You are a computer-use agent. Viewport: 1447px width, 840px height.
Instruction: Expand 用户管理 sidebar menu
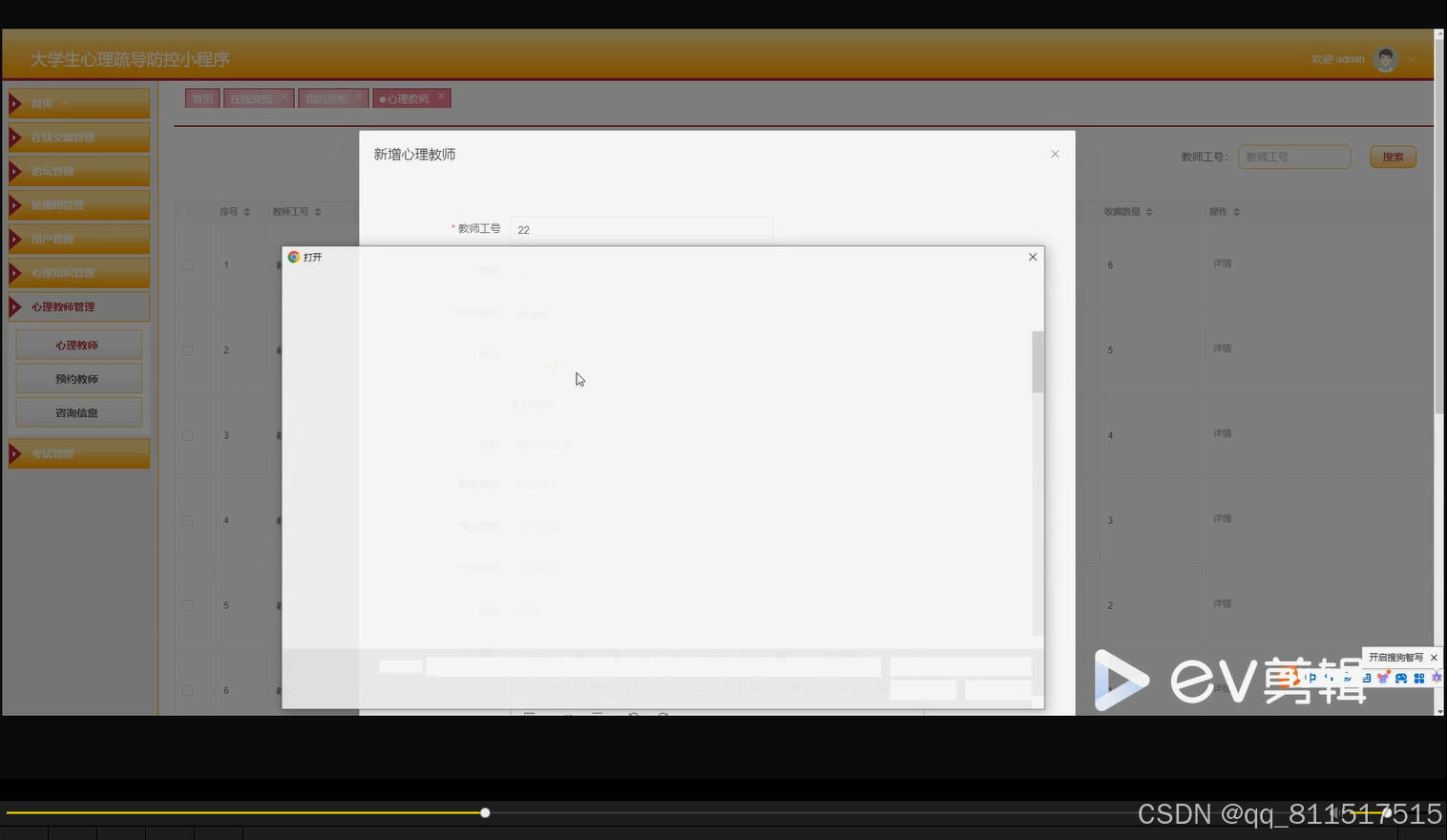point(78,239)
